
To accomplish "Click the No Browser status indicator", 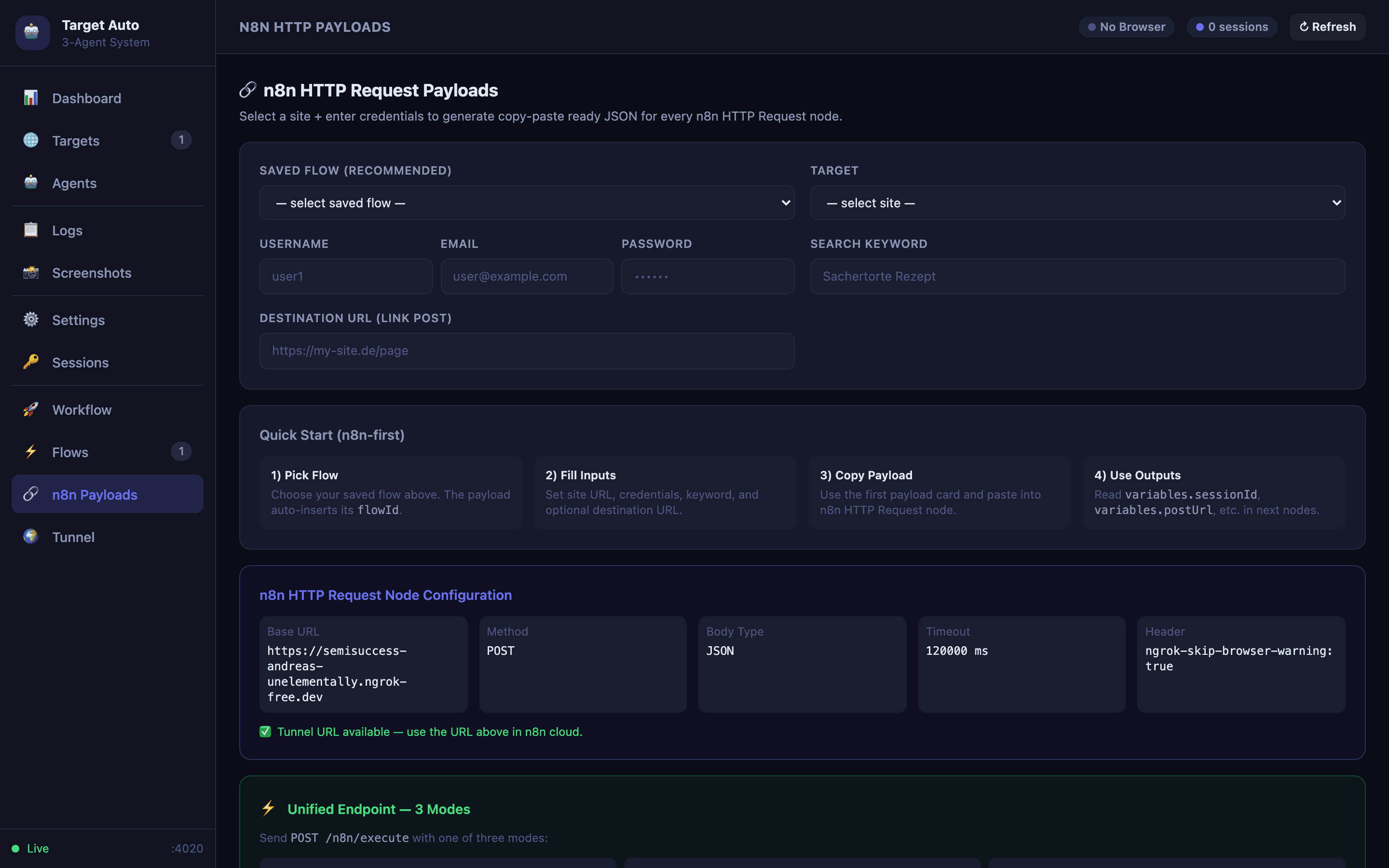I will [x=1126, y=27].
